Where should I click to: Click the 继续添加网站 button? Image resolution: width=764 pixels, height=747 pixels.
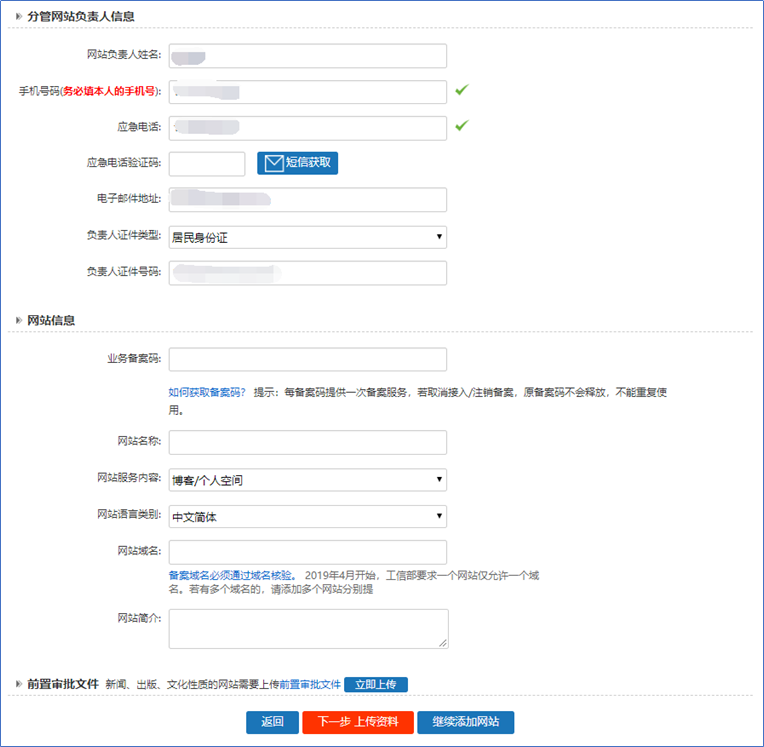[x=465, y=722]
